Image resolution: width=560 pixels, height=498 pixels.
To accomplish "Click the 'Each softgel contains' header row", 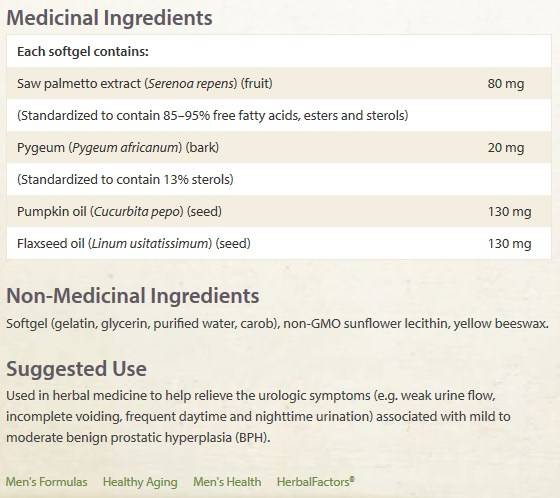I will pos(279,51).
